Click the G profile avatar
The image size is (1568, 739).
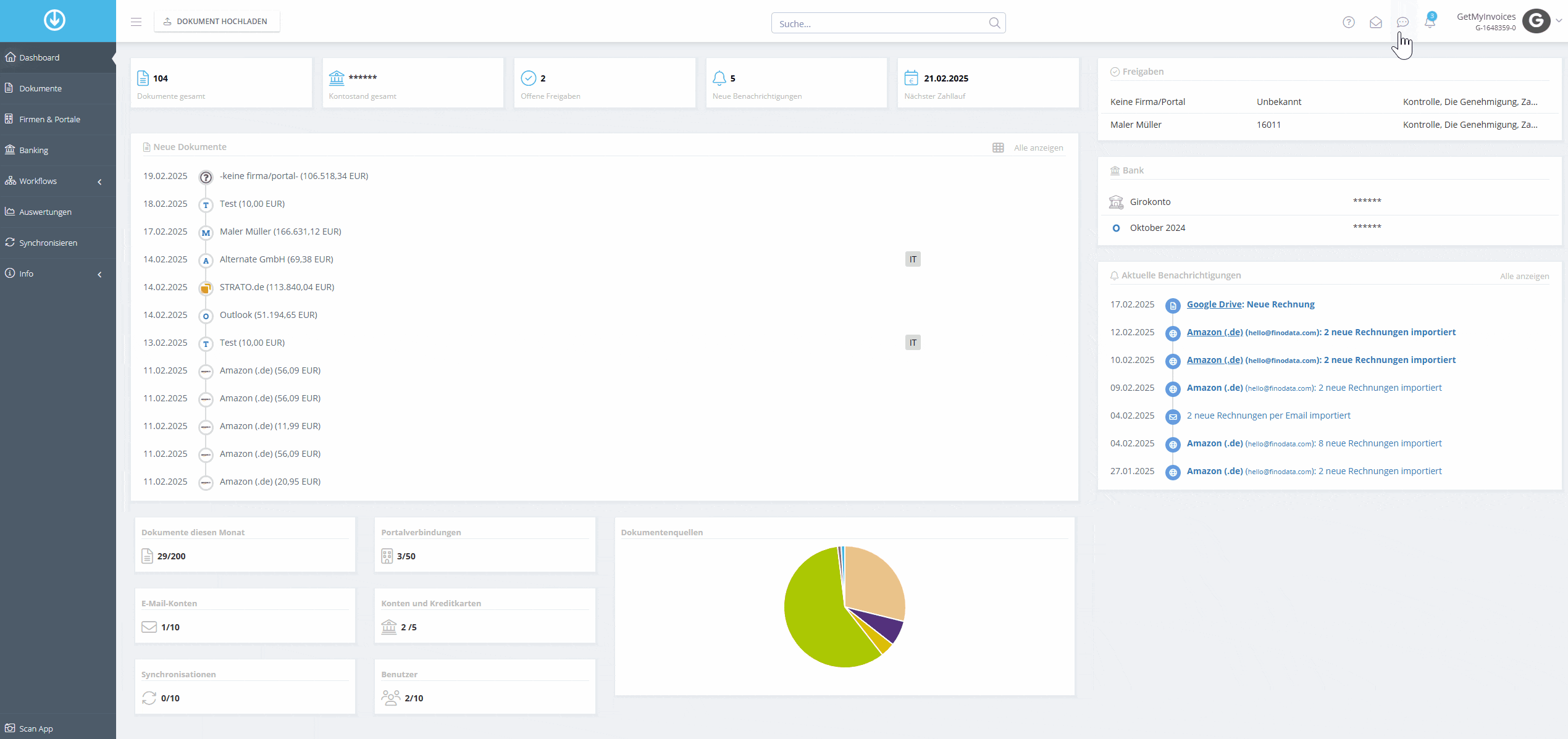point(1536,21)
